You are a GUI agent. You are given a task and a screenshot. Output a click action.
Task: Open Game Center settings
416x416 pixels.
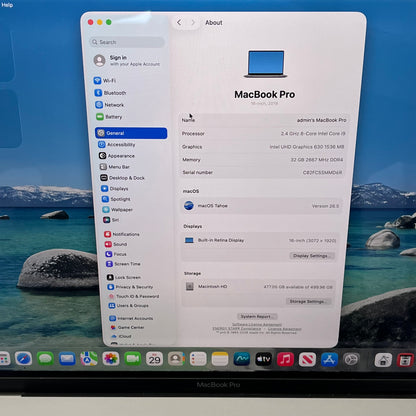[x=127, y=327]
